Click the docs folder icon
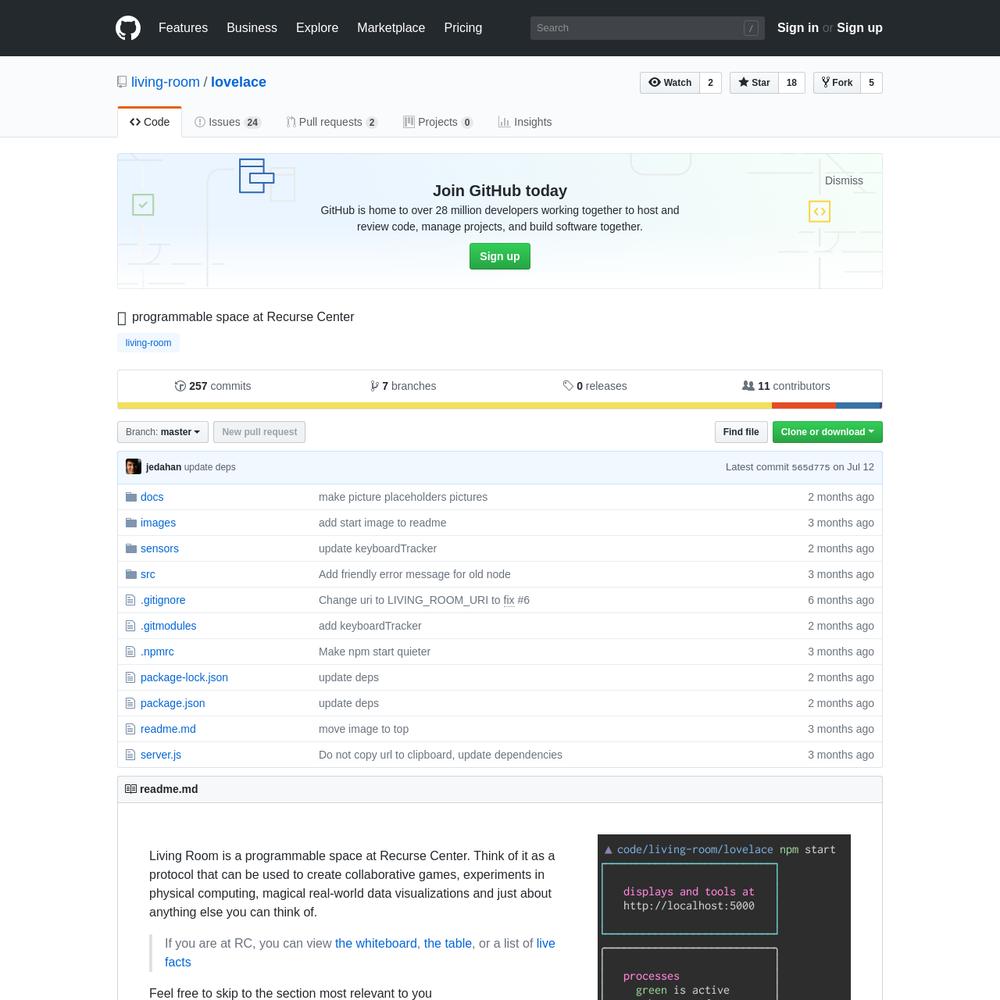The image size is (1000, 1000). [x=131, y=497]
